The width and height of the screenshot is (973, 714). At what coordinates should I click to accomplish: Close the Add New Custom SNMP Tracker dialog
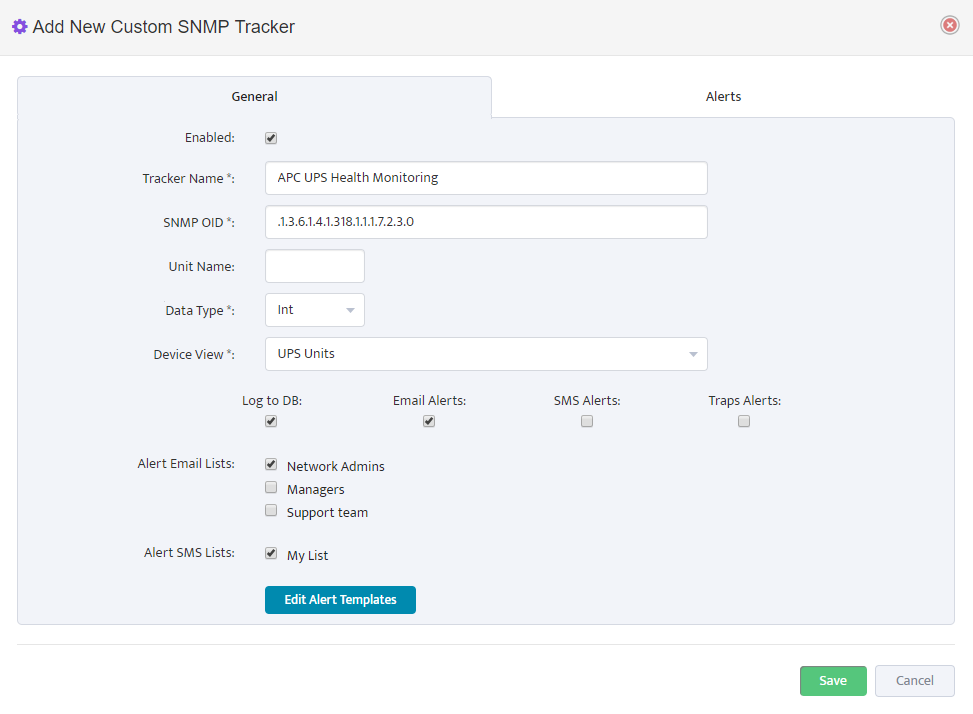(949, 25)
